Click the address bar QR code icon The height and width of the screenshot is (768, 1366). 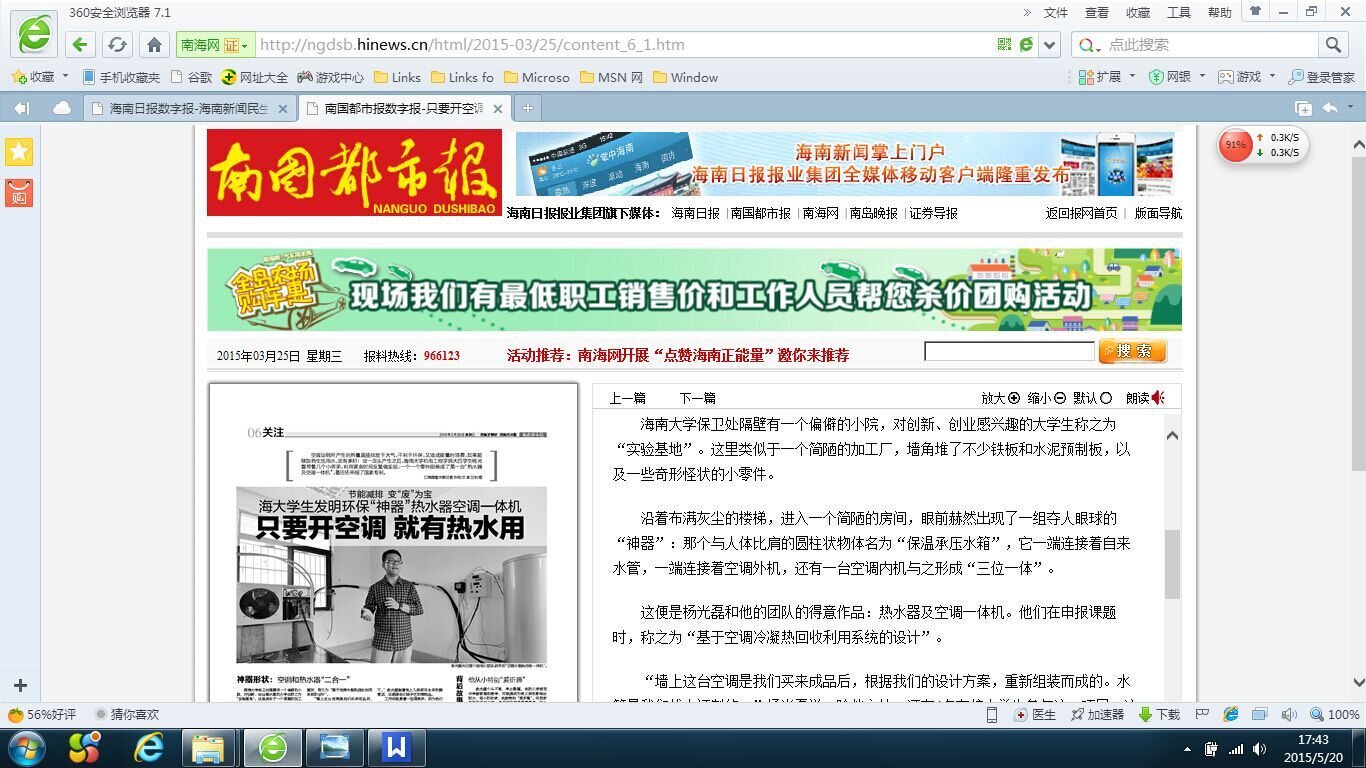1004,45
